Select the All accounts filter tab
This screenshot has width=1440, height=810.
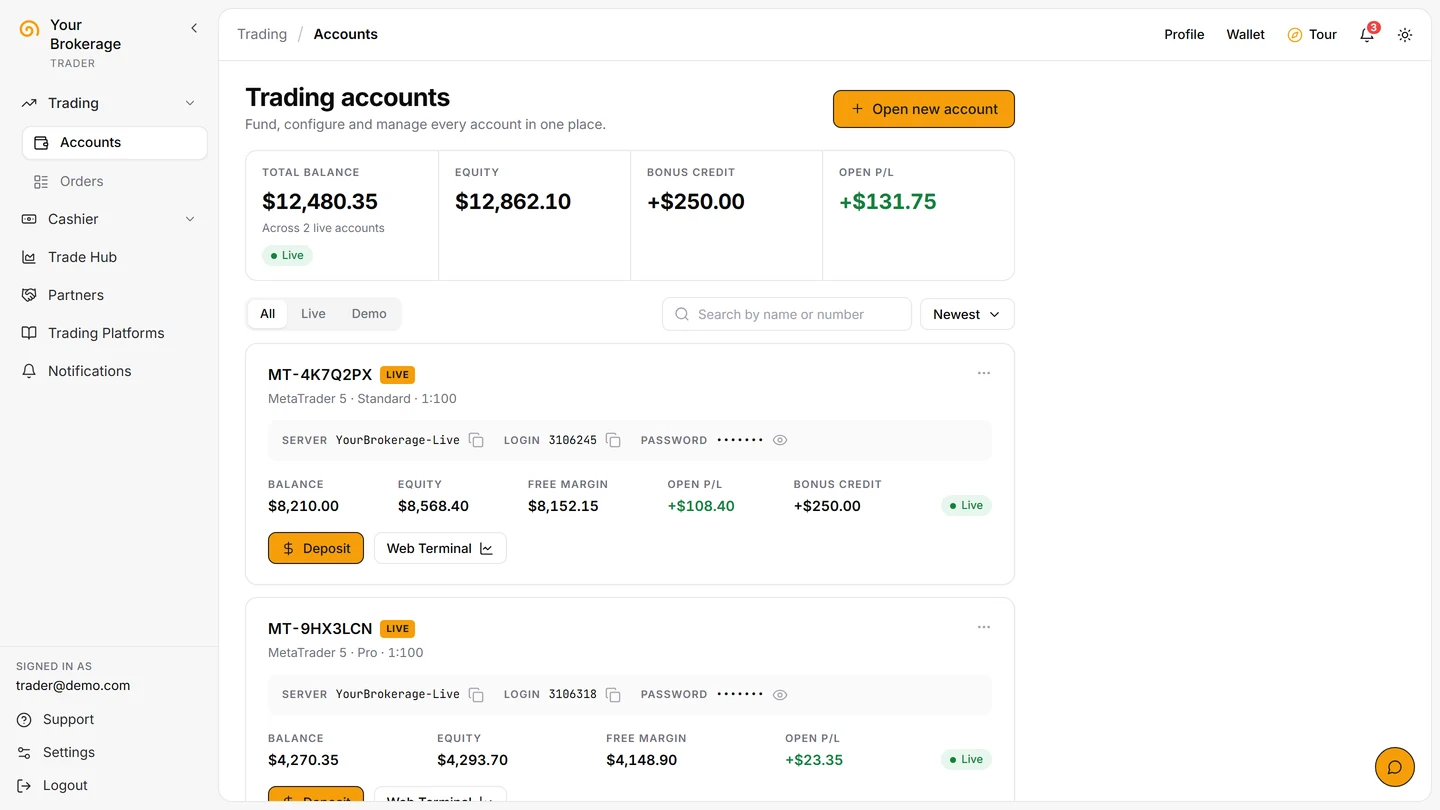tap(267, 314)
